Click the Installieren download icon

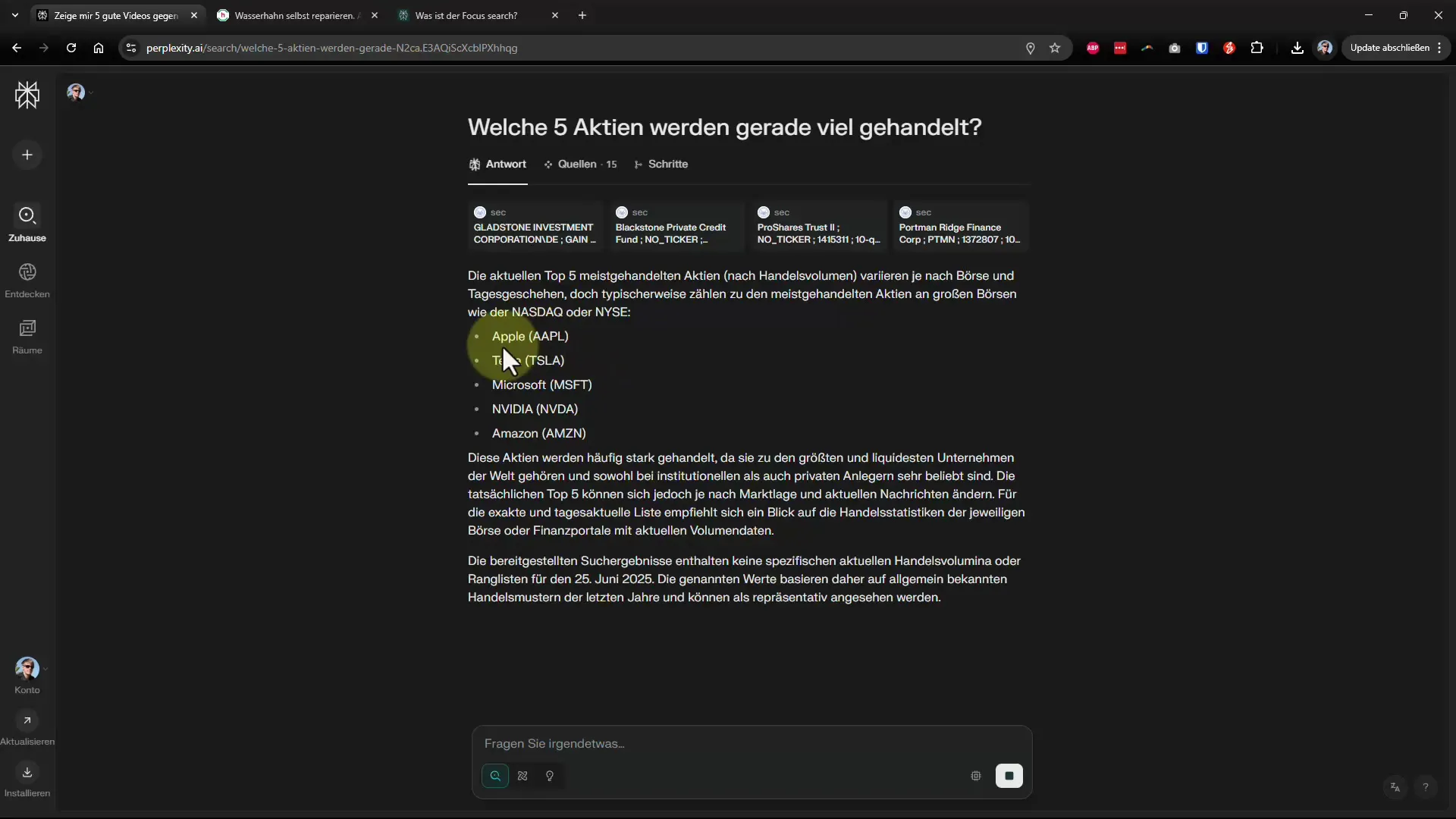coord(27,772)
